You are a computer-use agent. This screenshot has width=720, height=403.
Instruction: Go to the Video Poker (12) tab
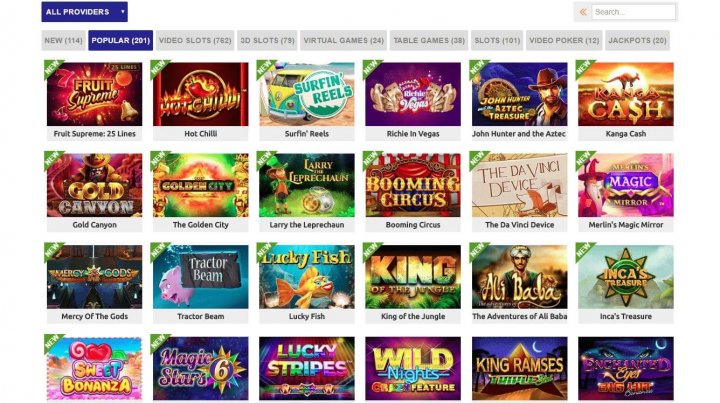564,40
